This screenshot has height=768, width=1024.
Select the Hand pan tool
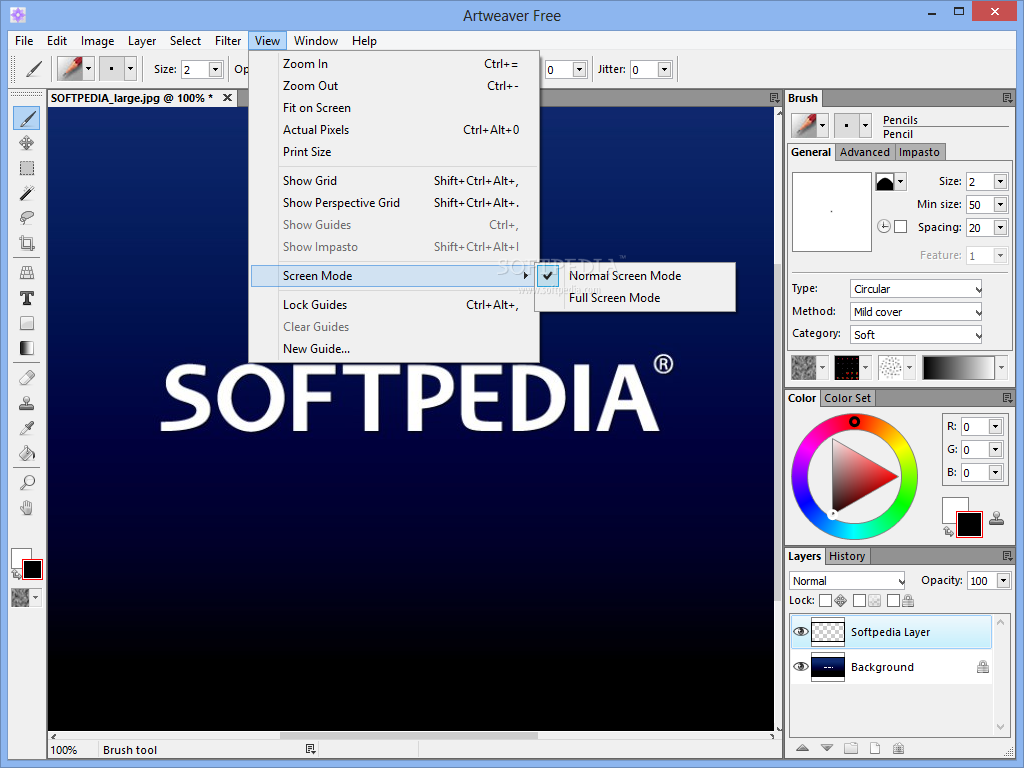pyautogui.click(x=27, y=508)
